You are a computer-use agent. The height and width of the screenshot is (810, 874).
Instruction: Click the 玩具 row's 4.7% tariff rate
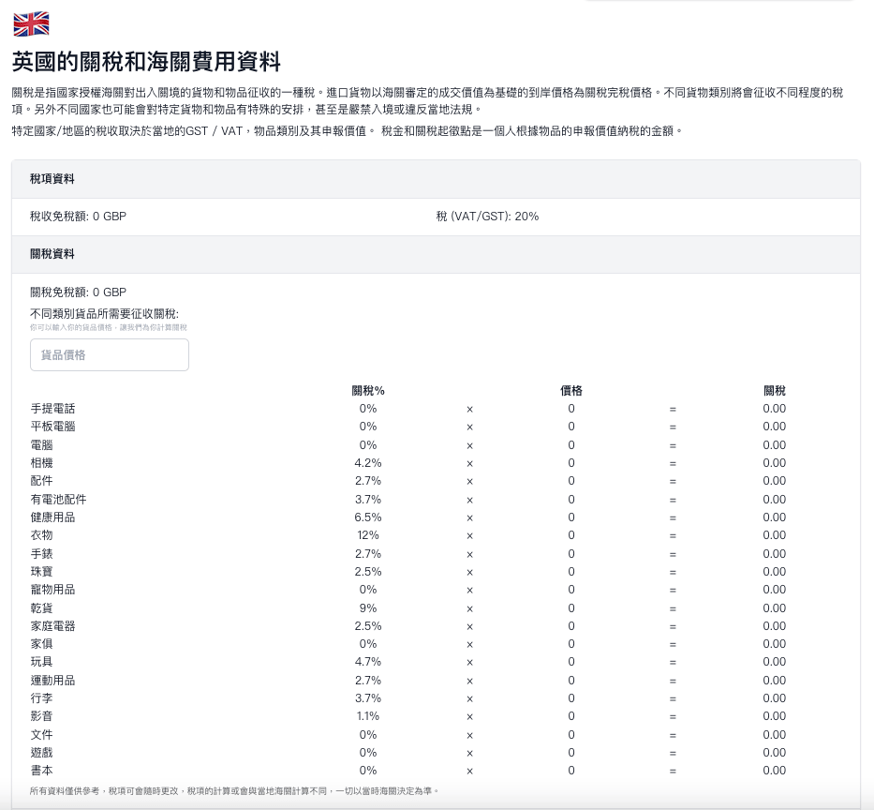click(x=368, y=662)
